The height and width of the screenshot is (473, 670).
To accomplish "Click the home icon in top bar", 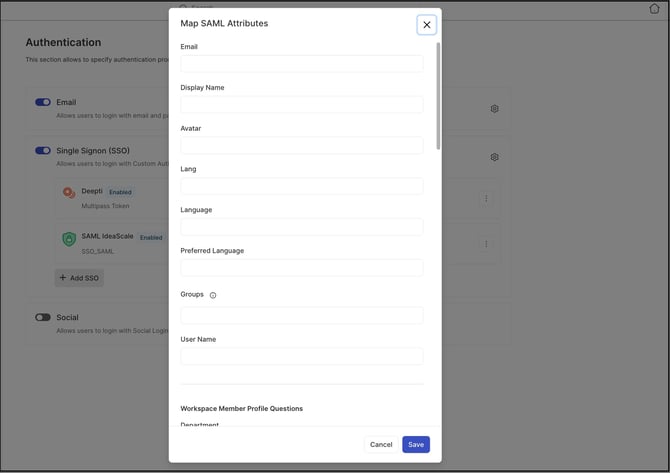I will (655, 8).
